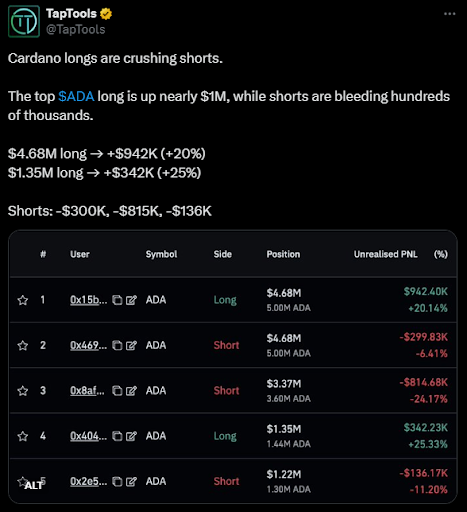The image size is (467, 512).
Task: Open user 0x8af... address link
Action: [87, 390]
